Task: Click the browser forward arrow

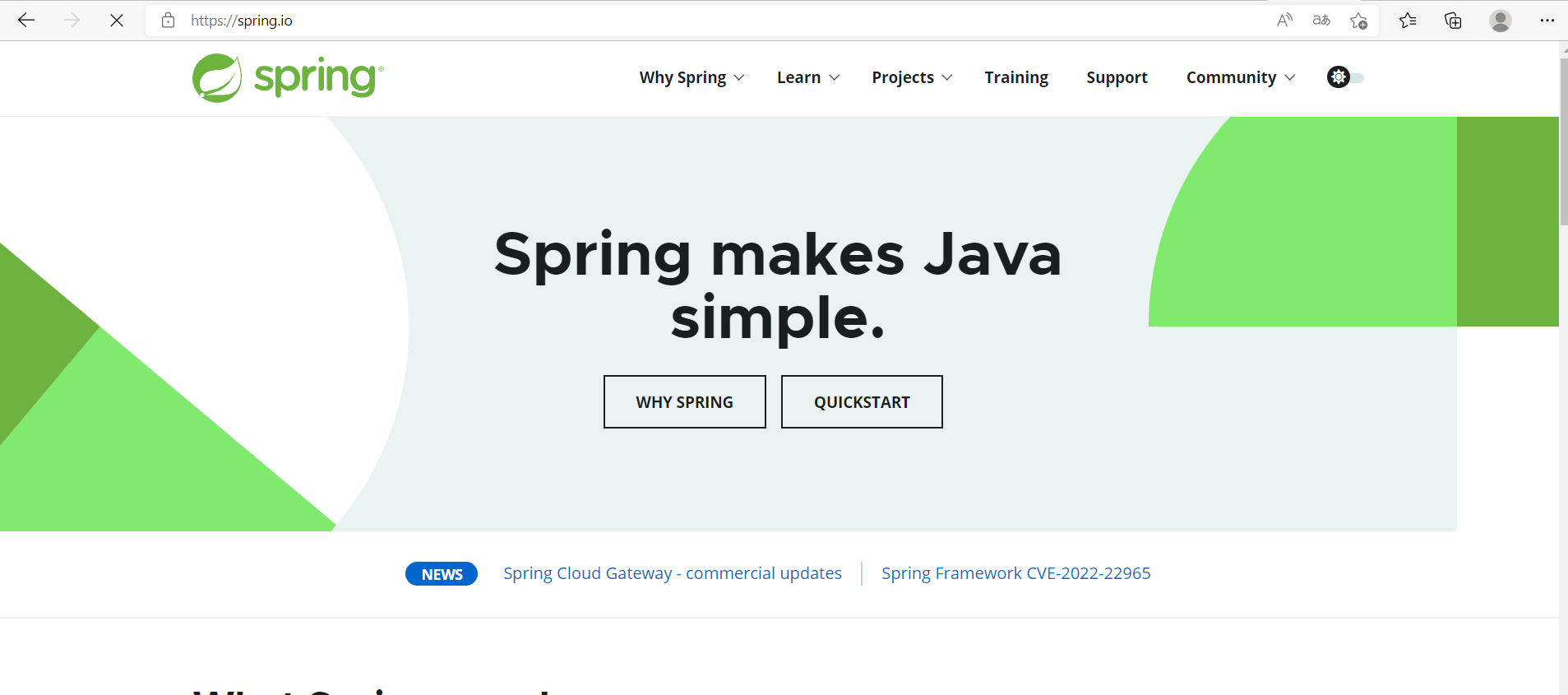Action: 72,21
